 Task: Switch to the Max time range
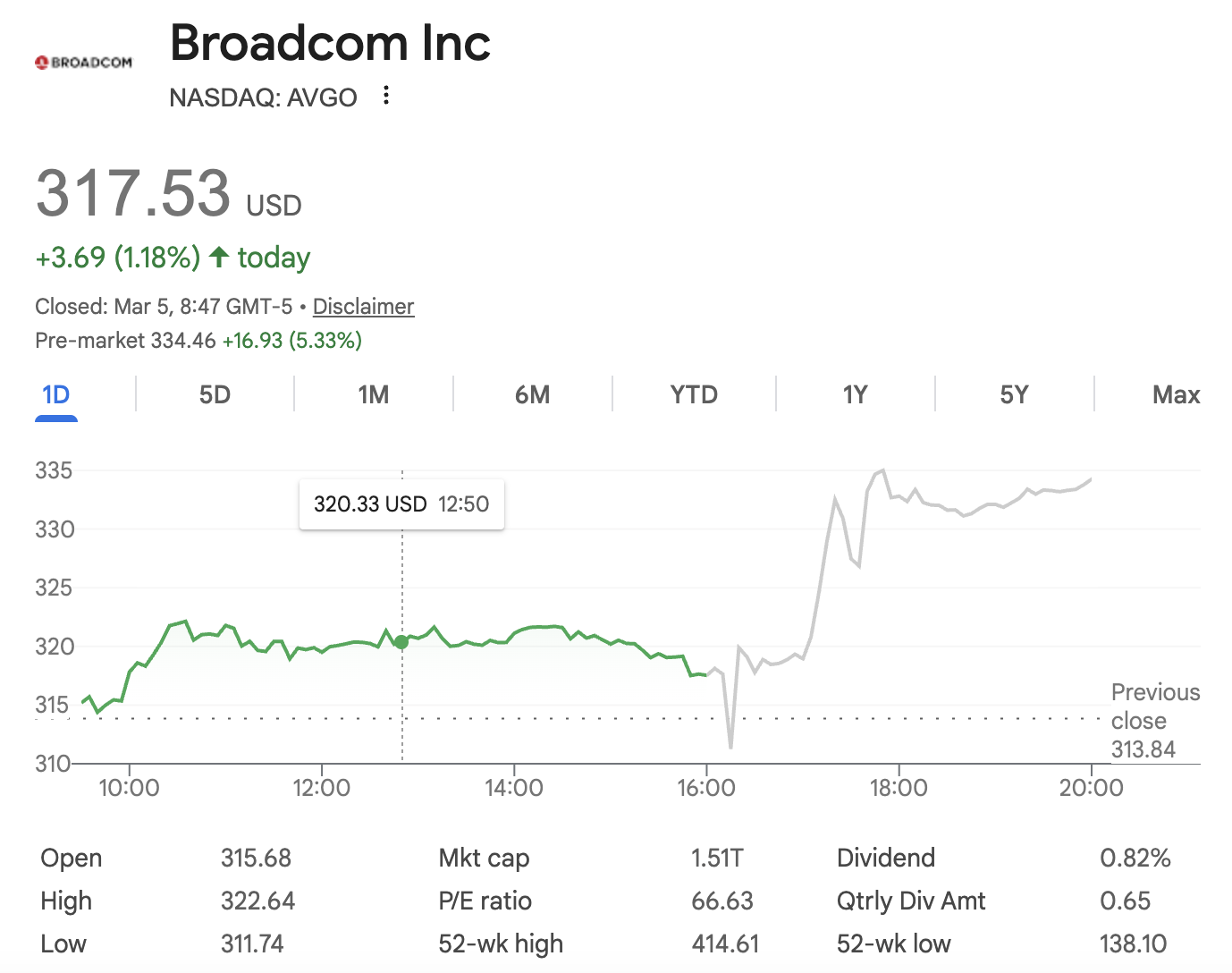[x=1176, y=393]
